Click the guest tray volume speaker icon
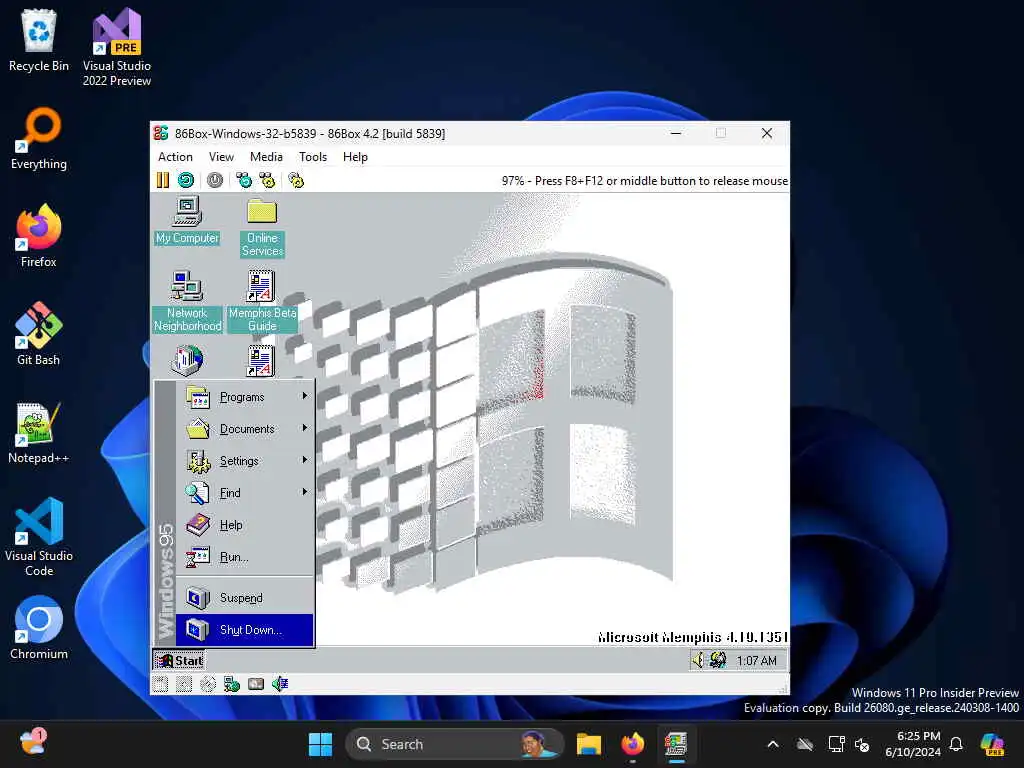 coord(699,660)
